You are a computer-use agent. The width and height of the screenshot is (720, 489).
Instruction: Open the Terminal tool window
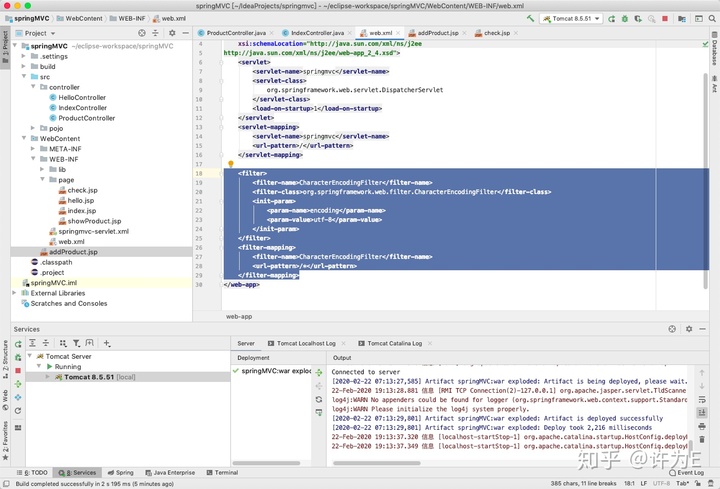(222, 472)
